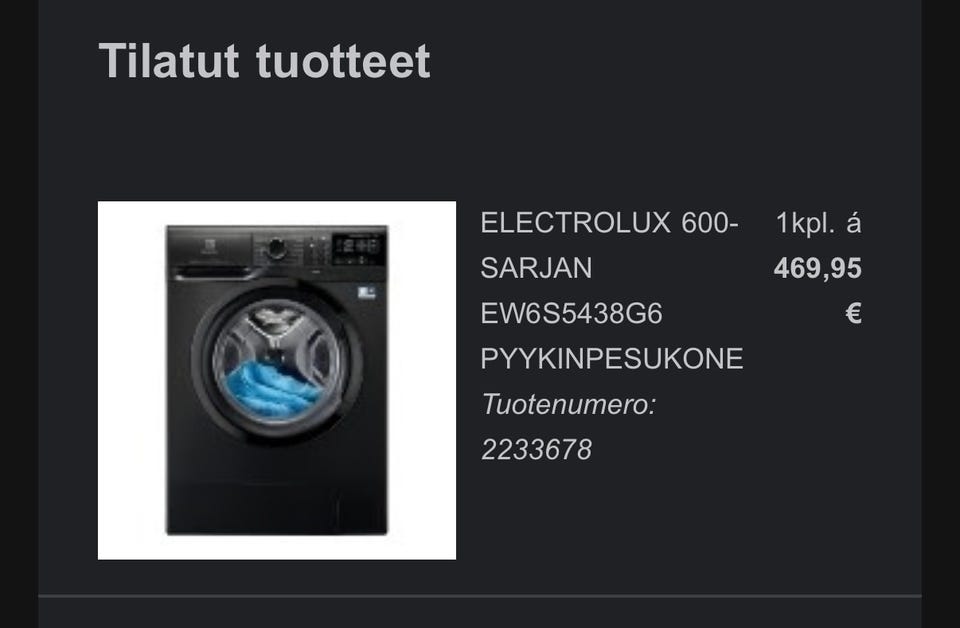
Task: Click the 'Tuotenumero:' label
Action: pyautogui.click(x=569, y=404)
